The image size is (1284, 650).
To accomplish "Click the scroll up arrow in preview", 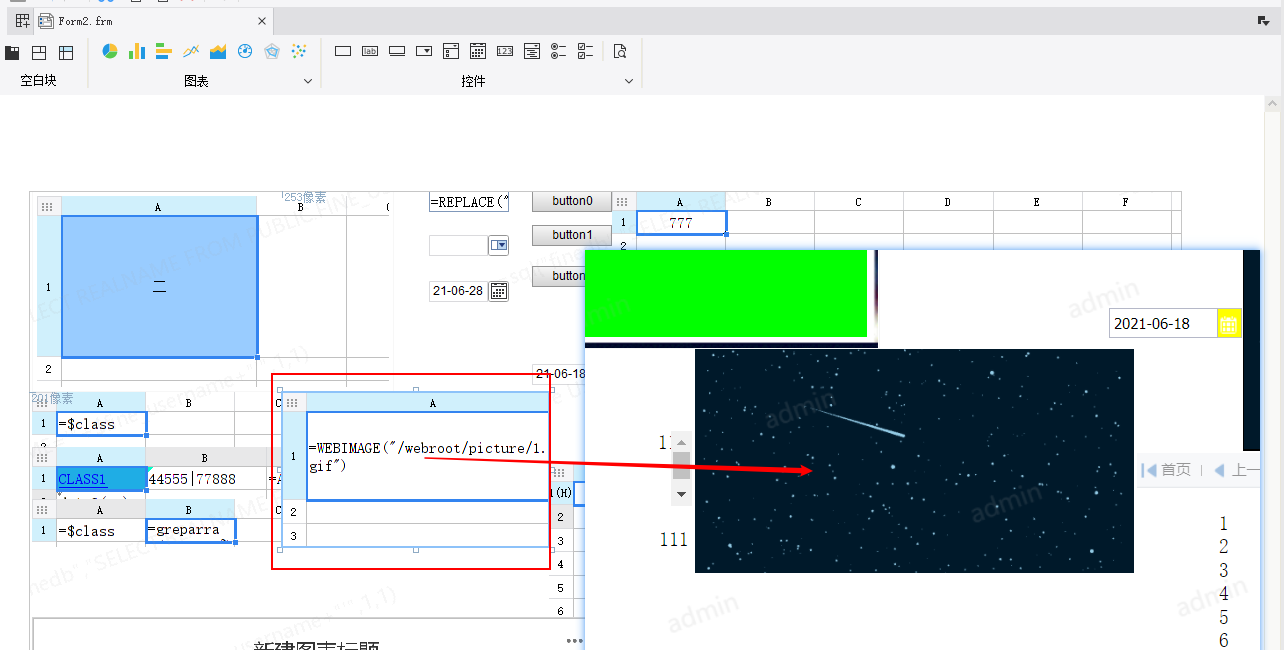I will (681, 441).
